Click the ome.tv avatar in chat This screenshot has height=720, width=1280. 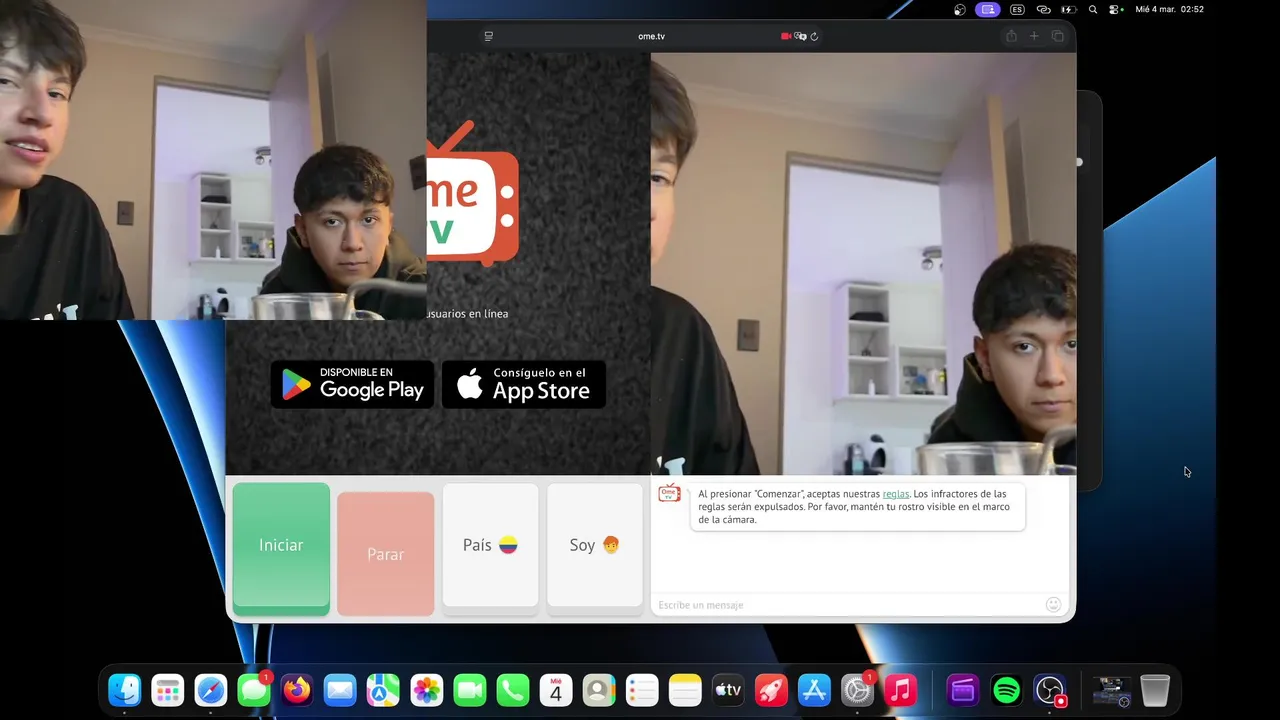[670, 493]
